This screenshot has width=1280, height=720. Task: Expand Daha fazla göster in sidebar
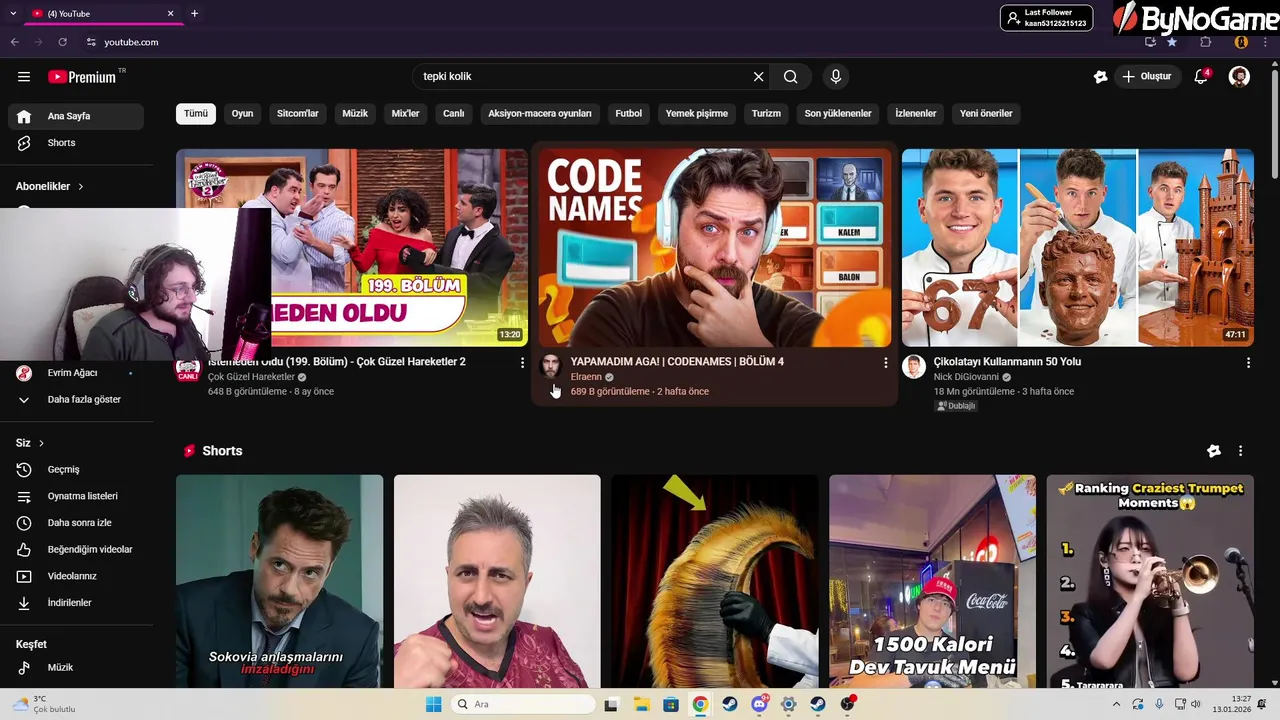coord(76,399)
